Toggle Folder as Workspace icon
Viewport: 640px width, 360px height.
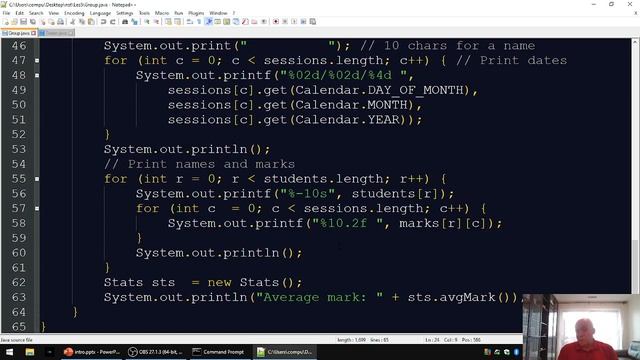coord(254,22)
